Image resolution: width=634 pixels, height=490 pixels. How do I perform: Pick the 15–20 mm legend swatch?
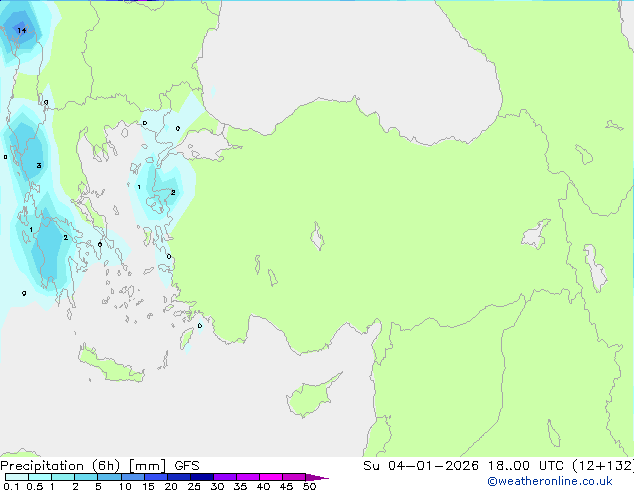pyautogui.click(x=155, y=477)
